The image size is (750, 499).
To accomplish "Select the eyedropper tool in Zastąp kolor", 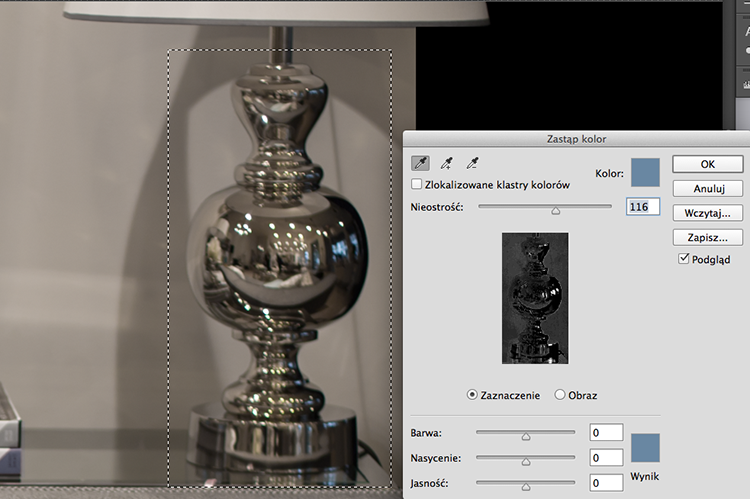I will tap(420, 164).
